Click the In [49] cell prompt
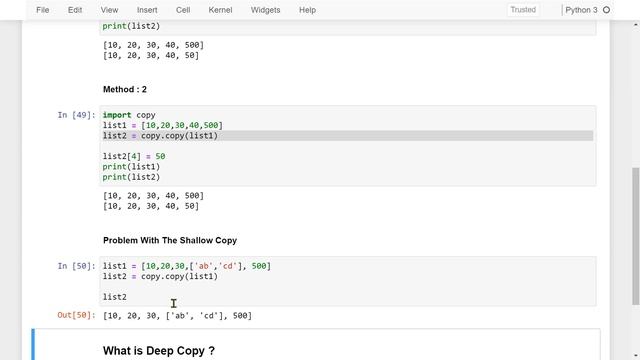This screenshot has height=360, width=640. [76, 115]
